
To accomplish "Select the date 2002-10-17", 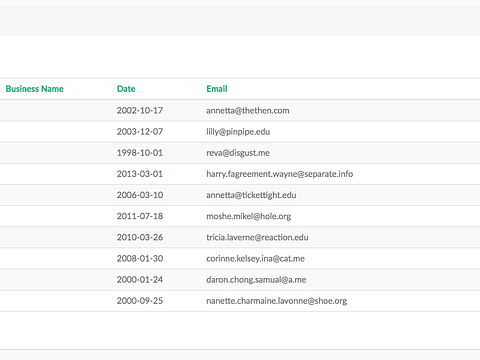I will coord(140,110).
